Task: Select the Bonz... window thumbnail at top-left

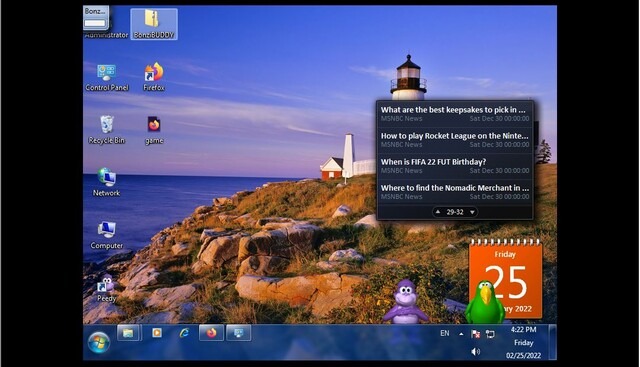Action: (x=96, y=18)
